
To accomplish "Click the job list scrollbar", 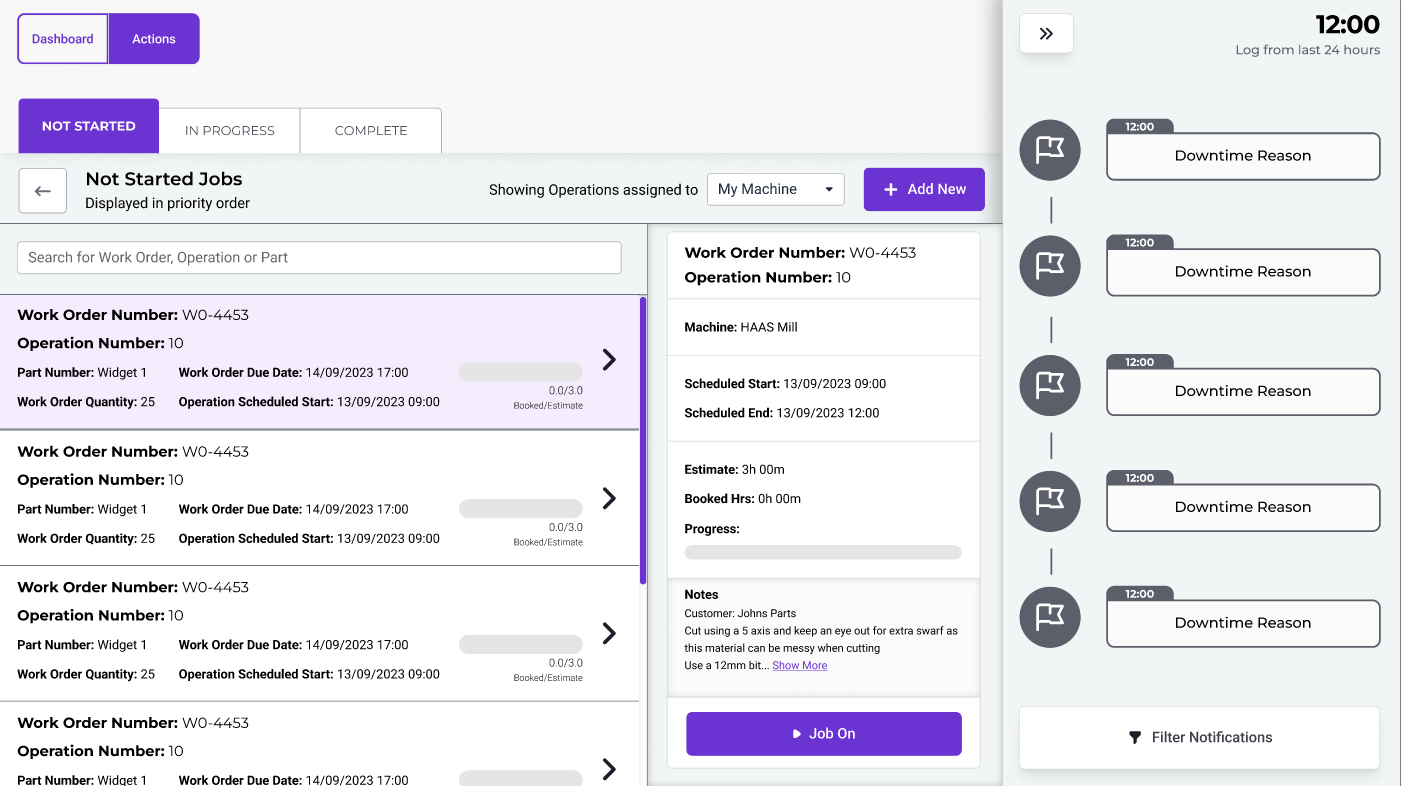I will pyautogui.click(x=643, y=440).
